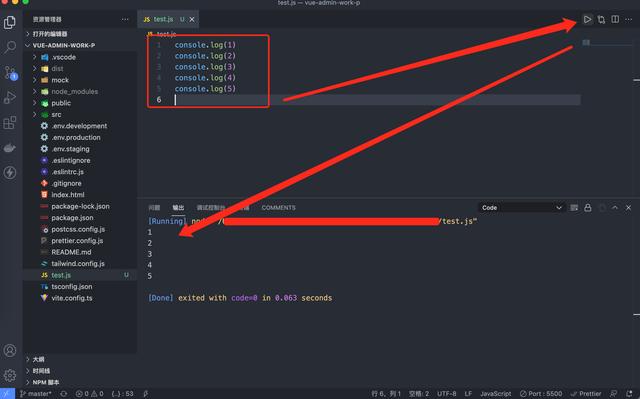Viewport: 640px width, 399px height.
Task: Click cursor position 行 6, 列 1 indicator
Action: (386, 394)
